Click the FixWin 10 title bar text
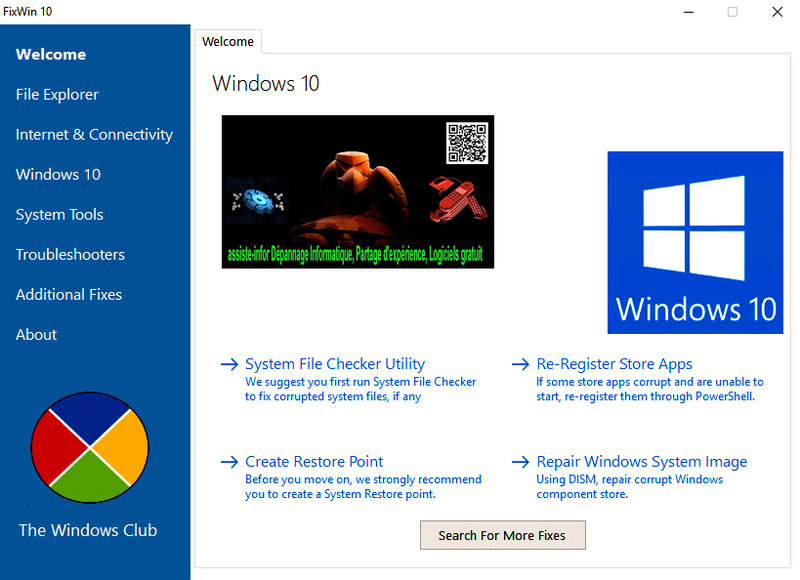The height and width of the screenshot is (580, 800). click(28, 12)
